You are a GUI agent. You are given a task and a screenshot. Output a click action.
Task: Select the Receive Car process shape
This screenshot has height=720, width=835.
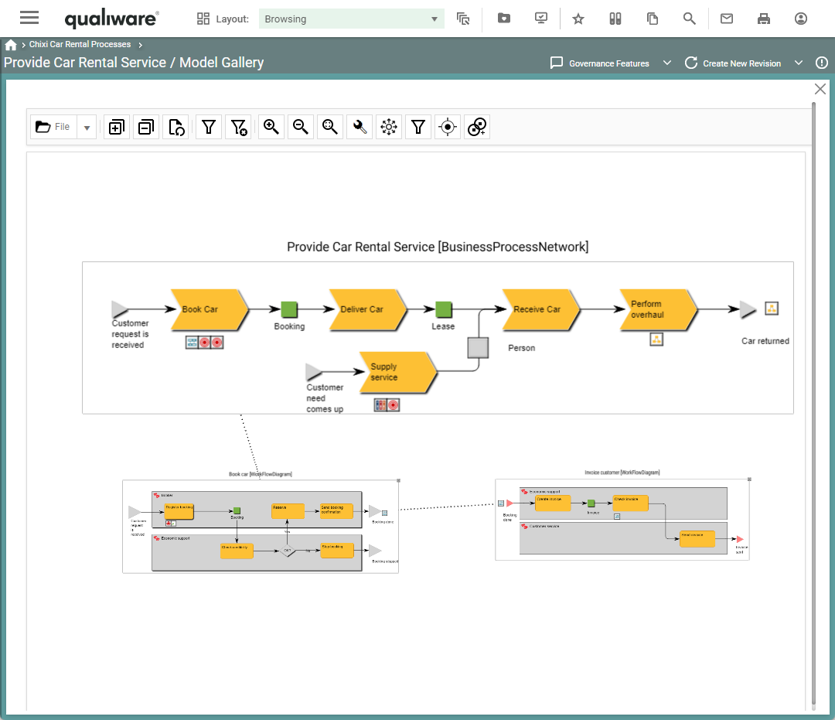click(x=541, y=310)
